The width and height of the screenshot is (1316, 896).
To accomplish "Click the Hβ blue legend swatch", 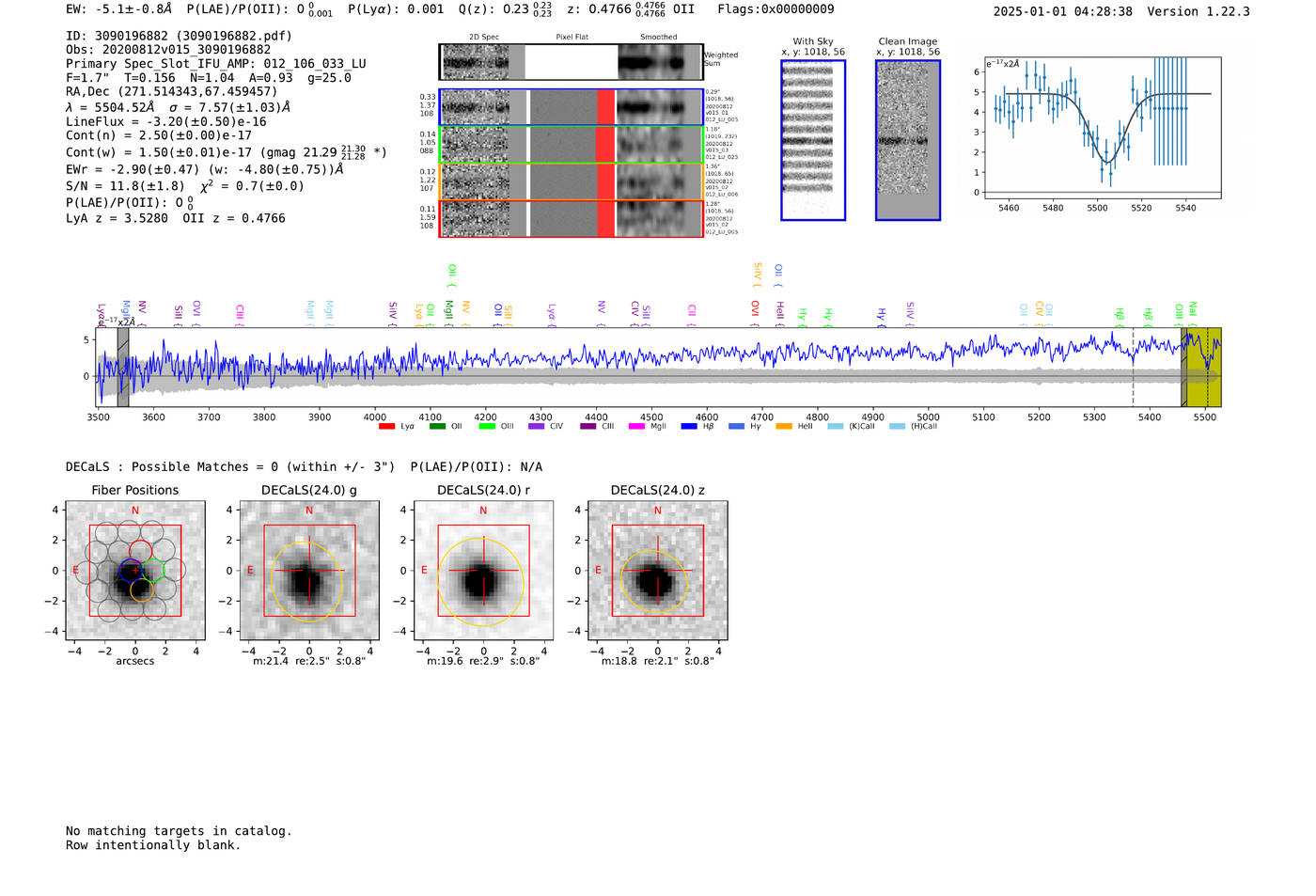I will coord(689,427).
